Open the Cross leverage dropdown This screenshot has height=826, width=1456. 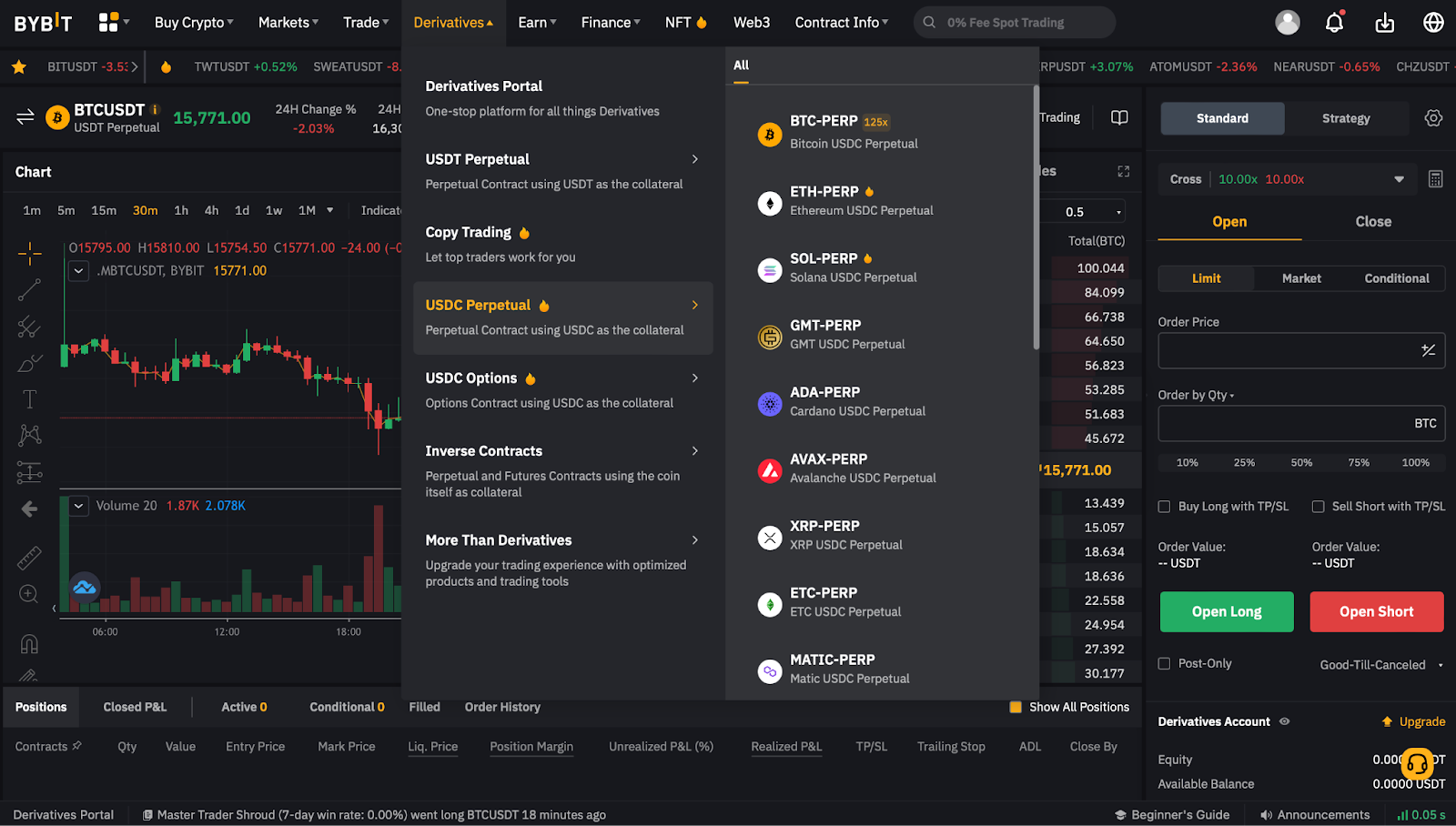coord(1286,179)
